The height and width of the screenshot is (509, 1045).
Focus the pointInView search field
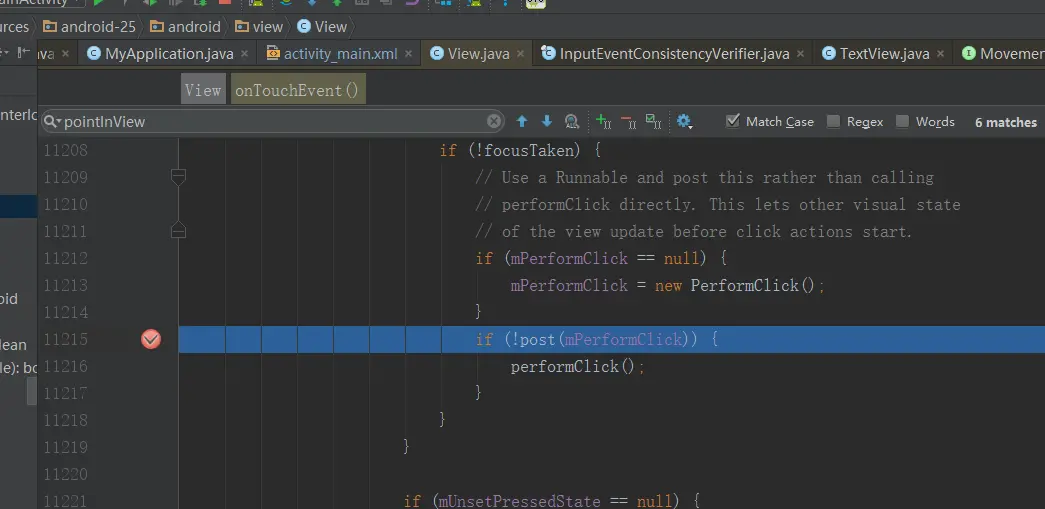coord(273,122)
